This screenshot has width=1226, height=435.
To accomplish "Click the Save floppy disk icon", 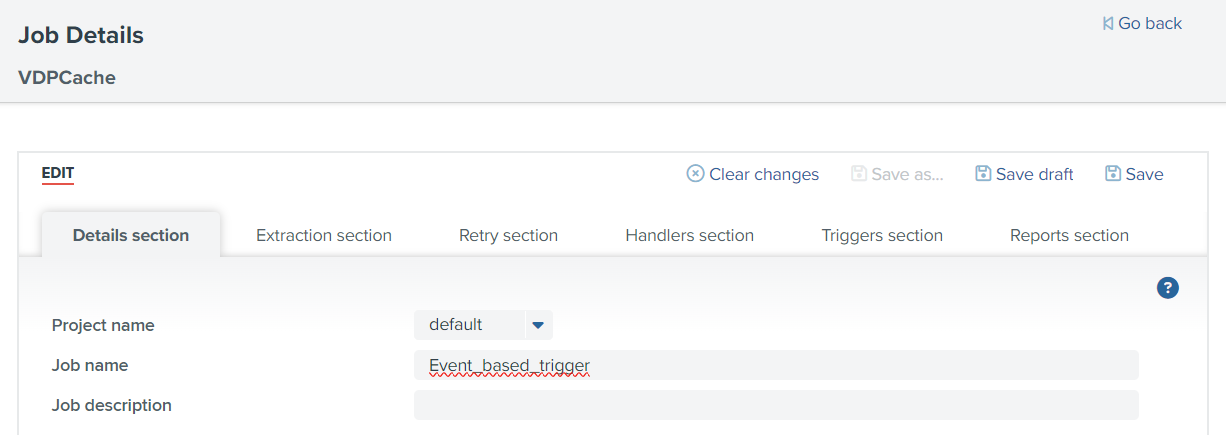I will point(1113,174).
